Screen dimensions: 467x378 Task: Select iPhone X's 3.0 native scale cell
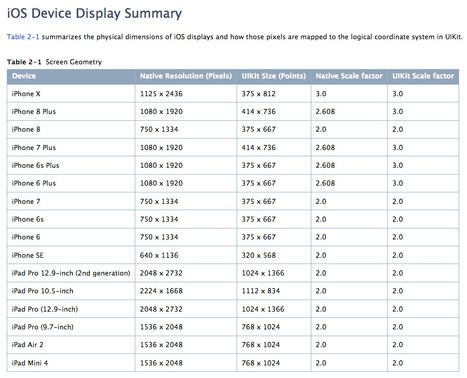(349, 94)
